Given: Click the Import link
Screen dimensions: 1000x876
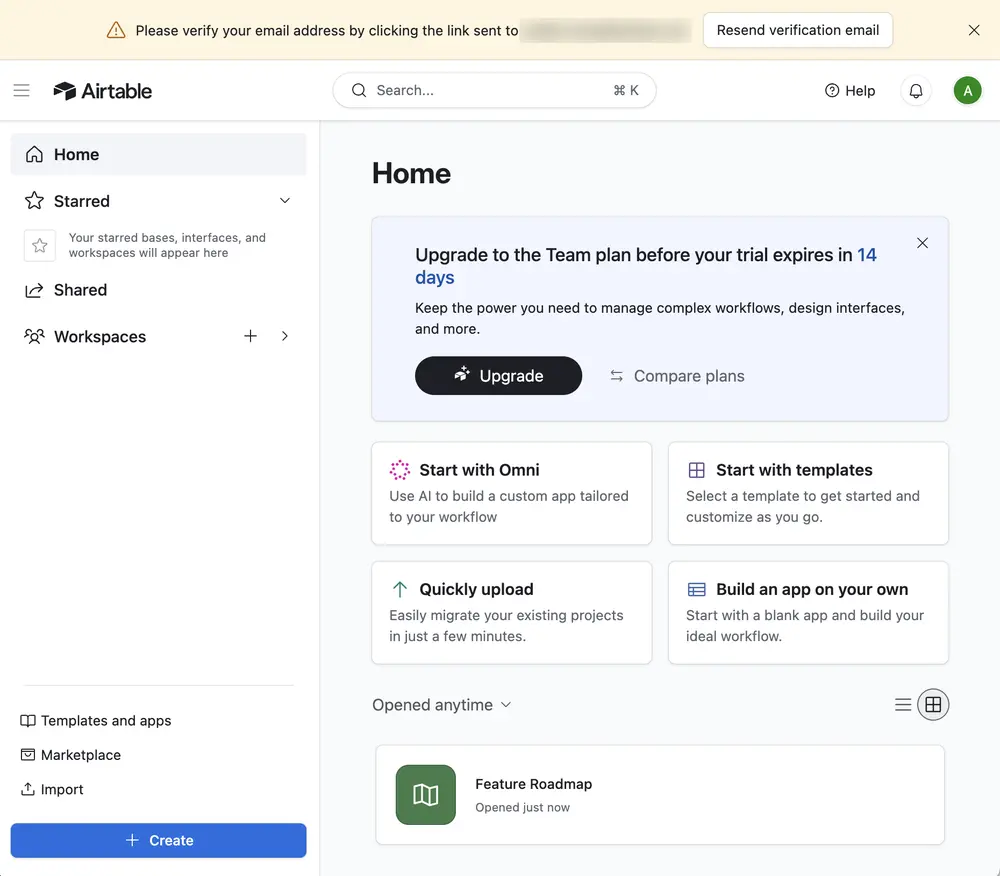Looking at the screenshot, I should (52, 789).
